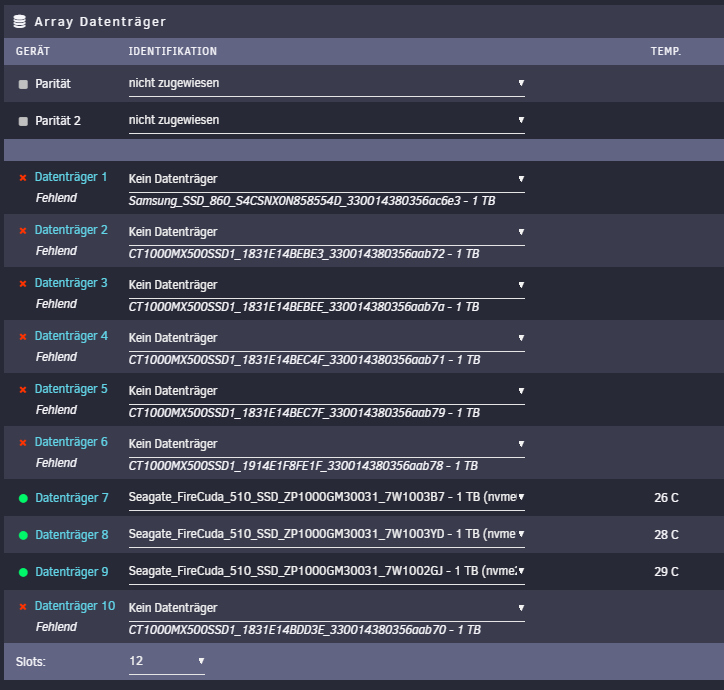
Task: Open the Datenträger 7 Seagate FireCuda dropdown
Action: point(326,497)
